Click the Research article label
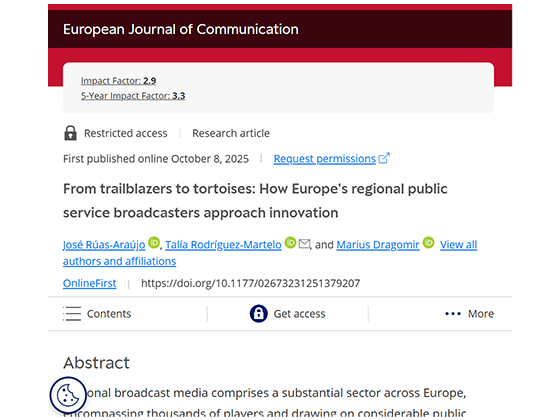 tap(231, 133)
